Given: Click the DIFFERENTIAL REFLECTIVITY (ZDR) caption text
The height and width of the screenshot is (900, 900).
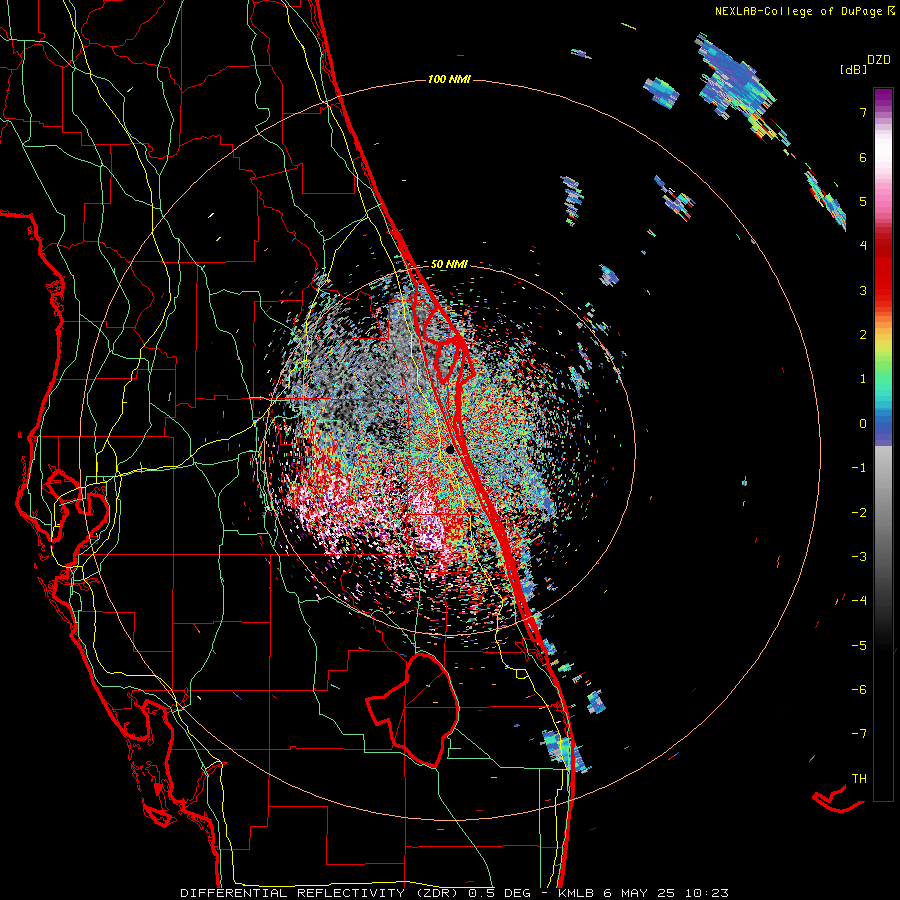Looking at the screenshot, I should (320, 893).
